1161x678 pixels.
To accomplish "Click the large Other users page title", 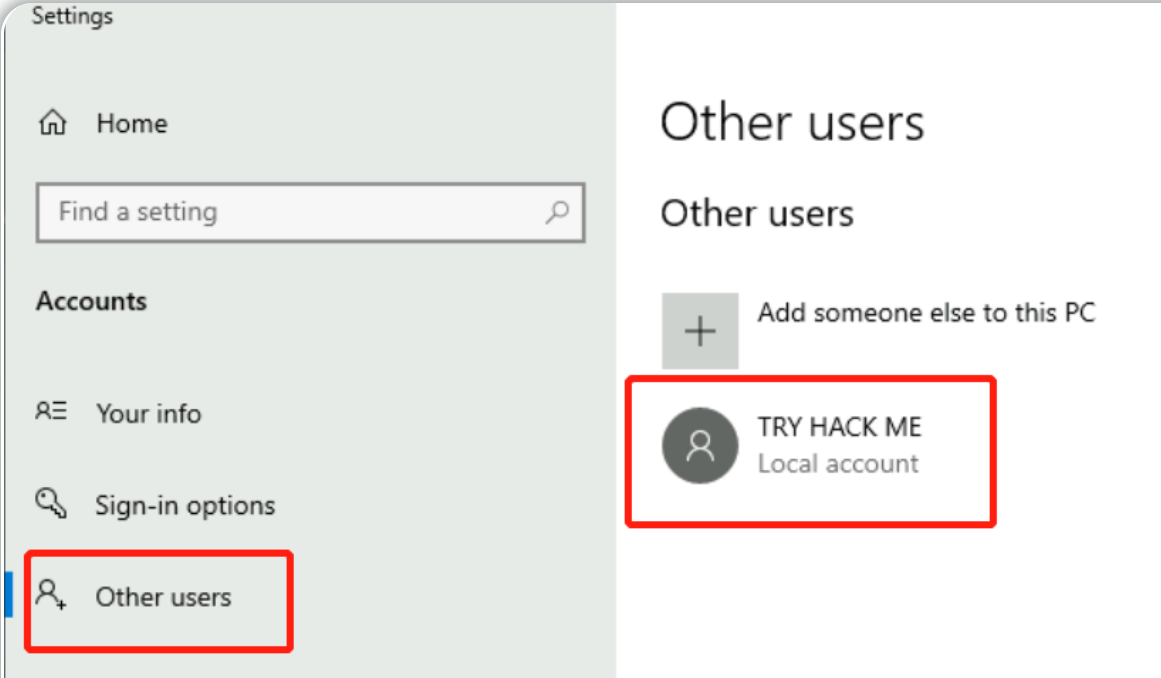I will [792, 122].
